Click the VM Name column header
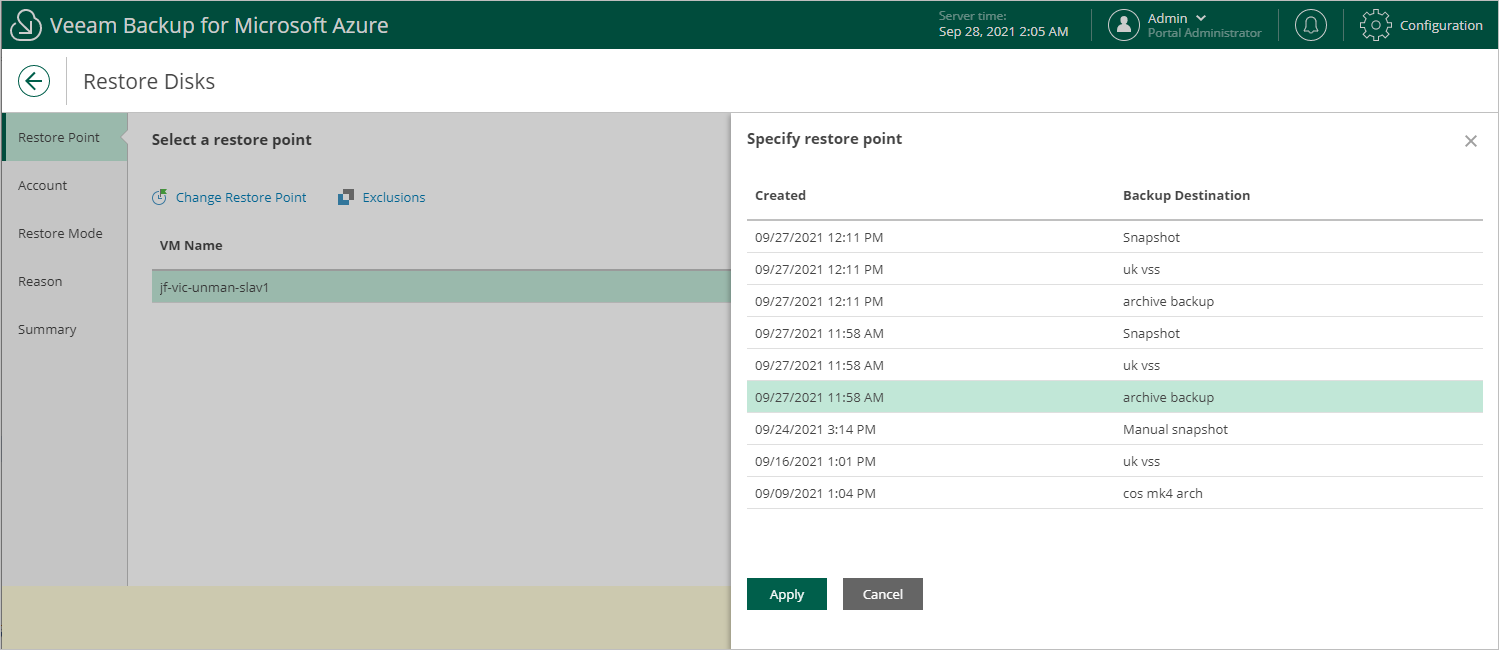 pyautogui.click(x=191, y=245)
